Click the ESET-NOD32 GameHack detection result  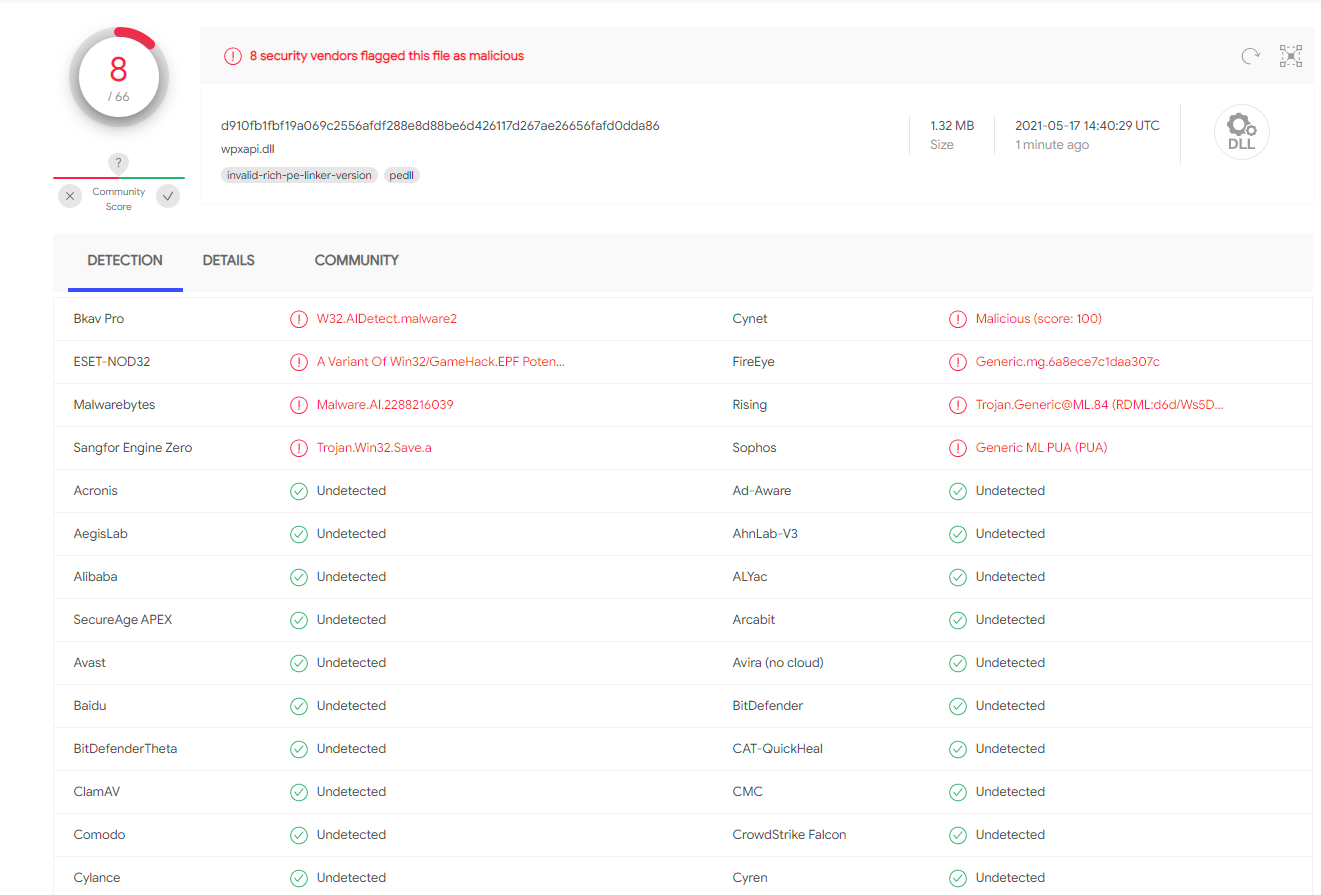pos(440,362)
